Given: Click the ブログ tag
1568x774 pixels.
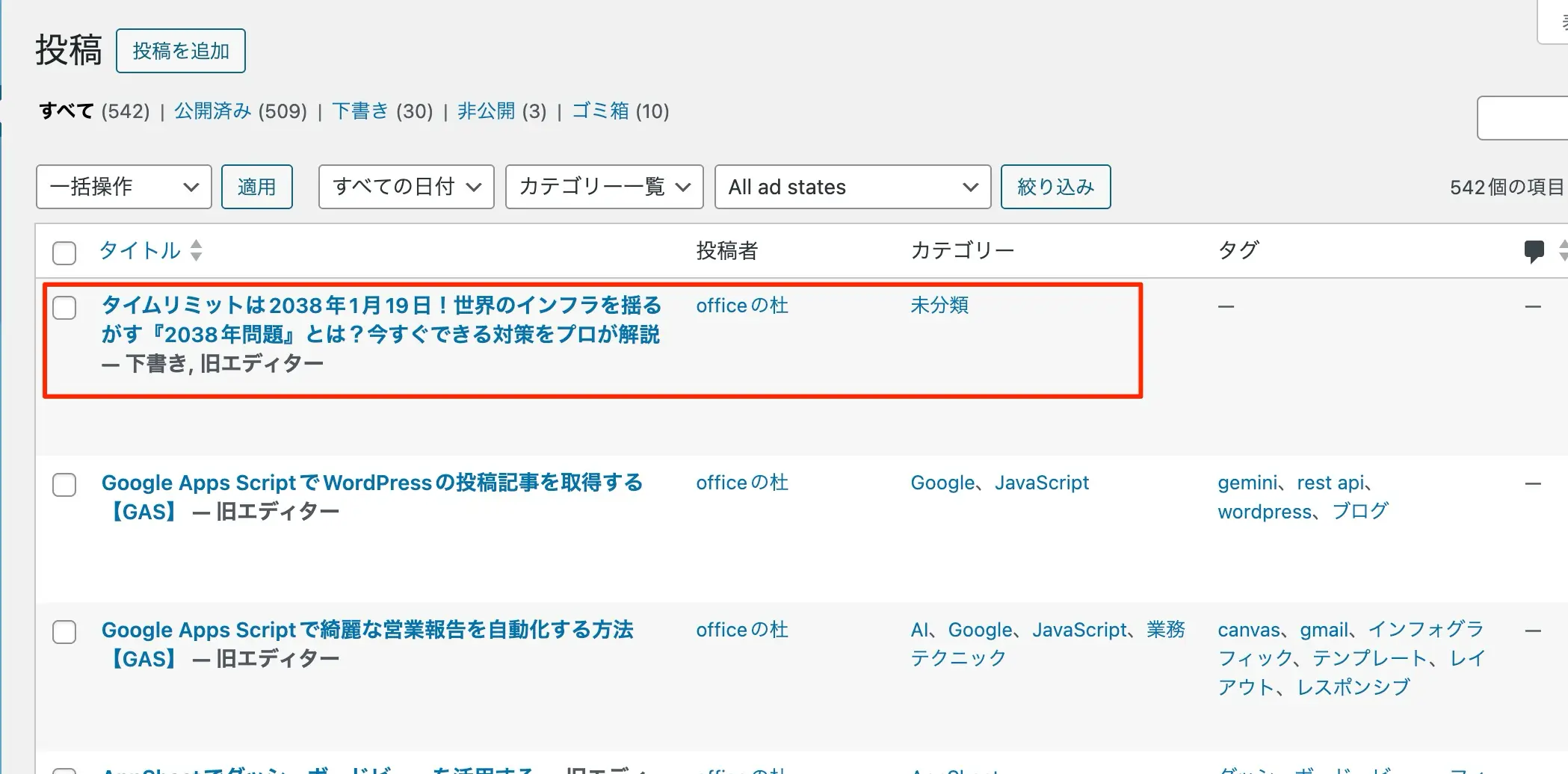Looking at the screenshot, I should (x=1360, y=512).
